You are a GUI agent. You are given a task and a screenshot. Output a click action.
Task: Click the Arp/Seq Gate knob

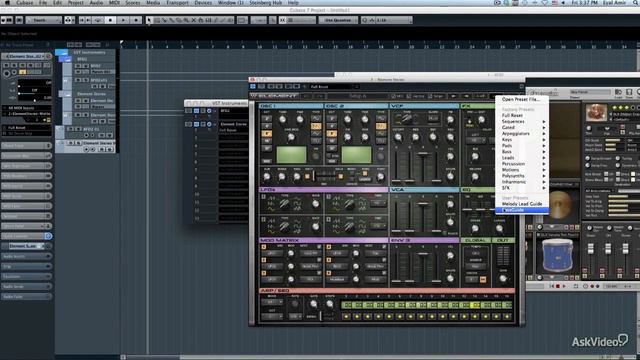[313, 304]
